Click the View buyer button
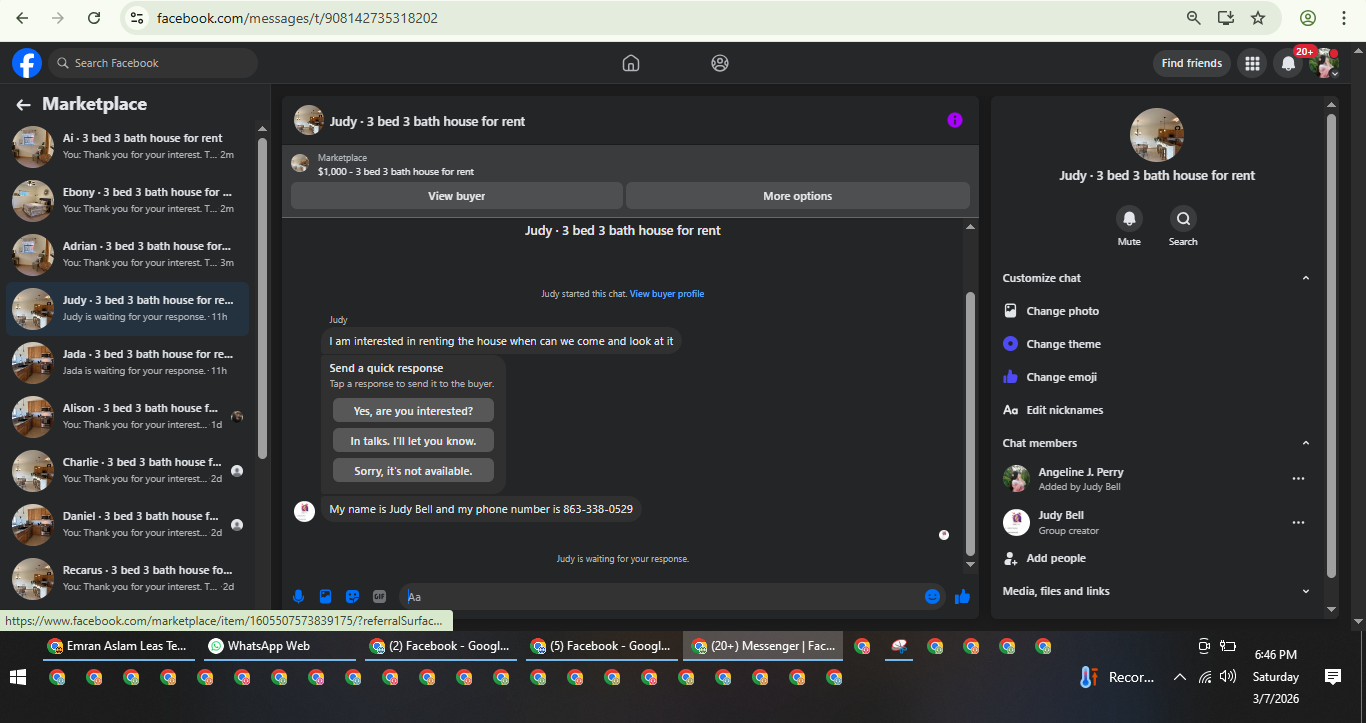Screen dimensions: 1366x723 [x=457, y=196]
